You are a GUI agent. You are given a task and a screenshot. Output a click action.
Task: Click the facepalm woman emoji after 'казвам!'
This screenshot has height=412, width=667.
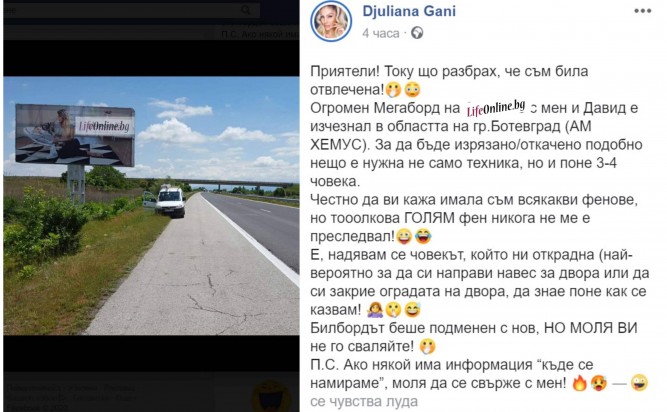(x=375, y=310)
